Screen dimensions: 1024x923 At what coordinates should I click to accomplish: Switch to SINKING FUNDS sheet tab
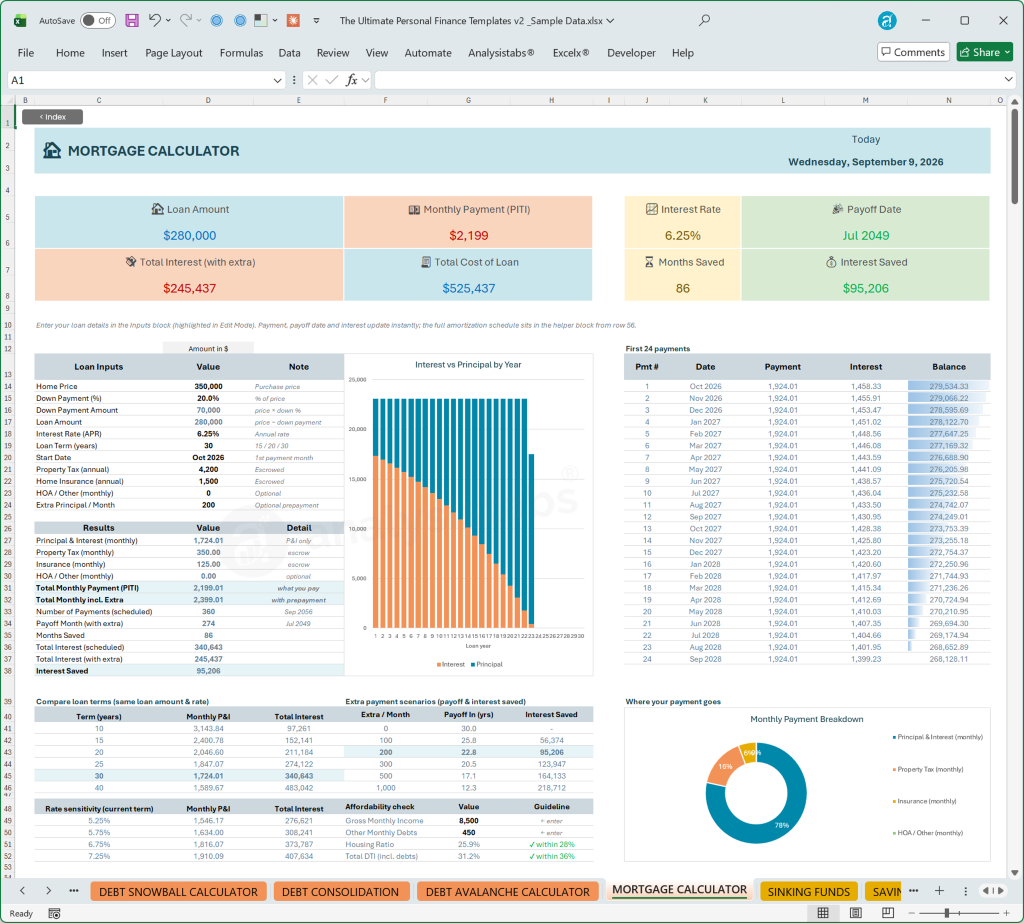808,892
